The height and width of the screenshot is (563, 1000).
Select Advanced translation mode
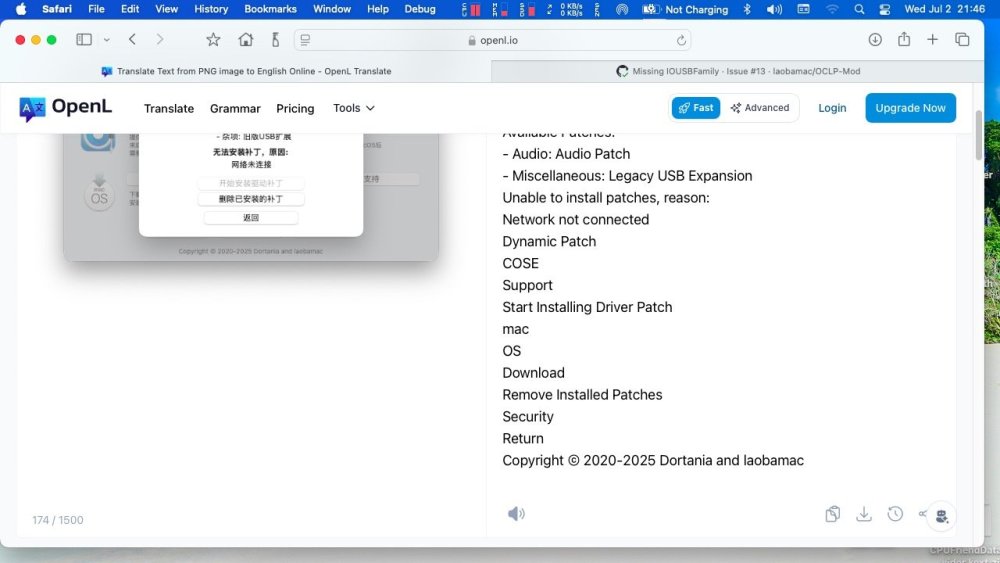coord(760,108)
